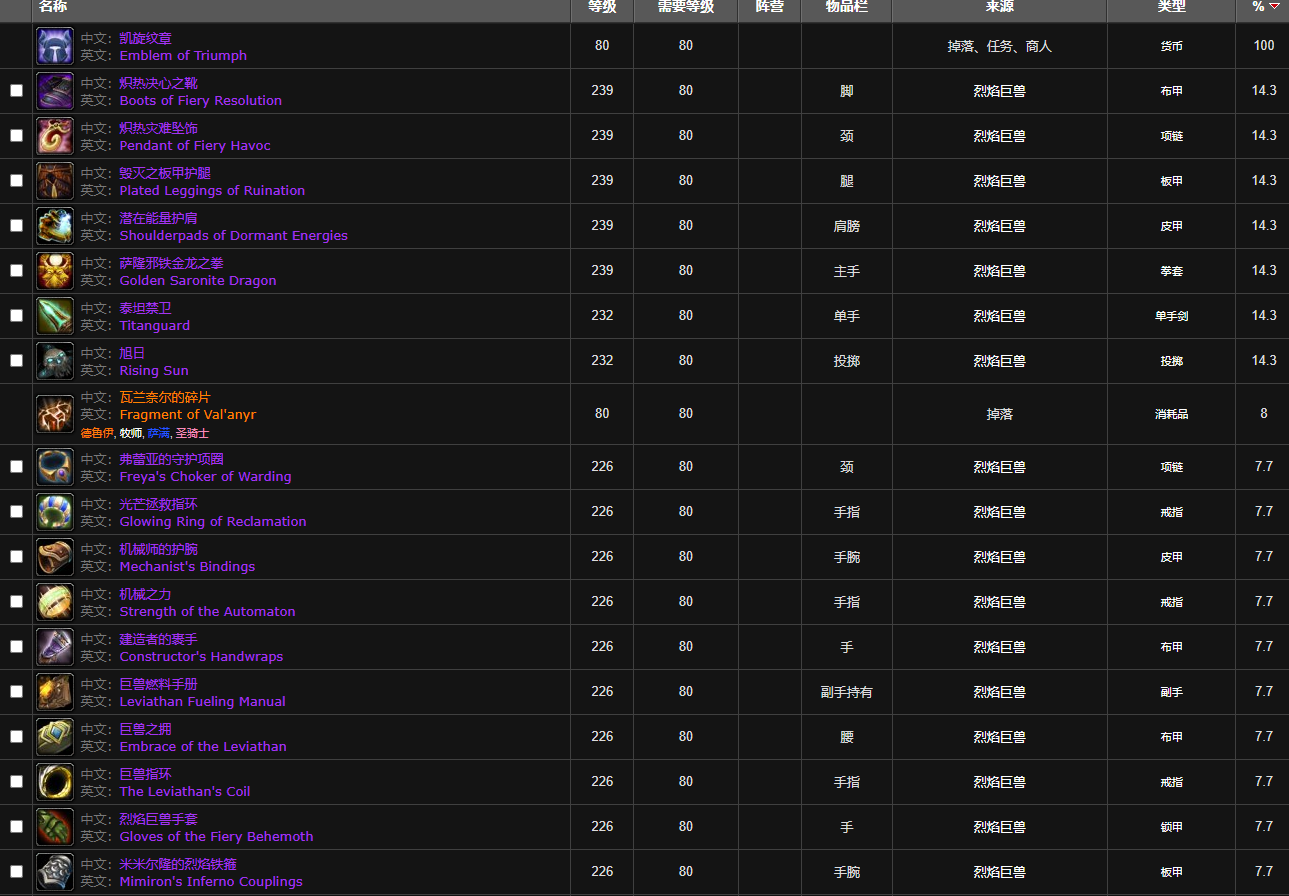
Task: Click the 牧师 class link
Action: click(x=131, y=433)
